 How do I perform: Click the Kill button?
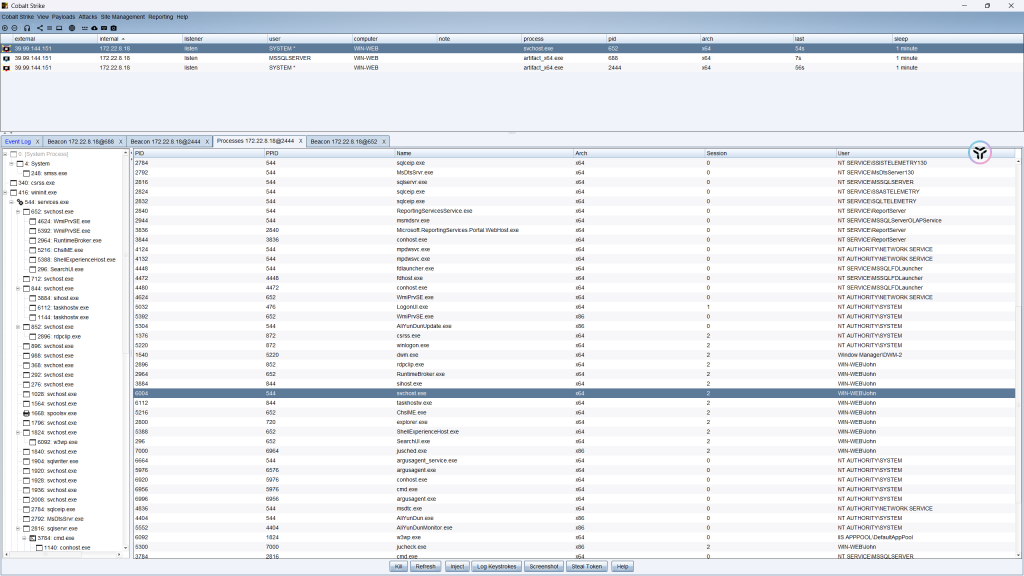[398, 566]
